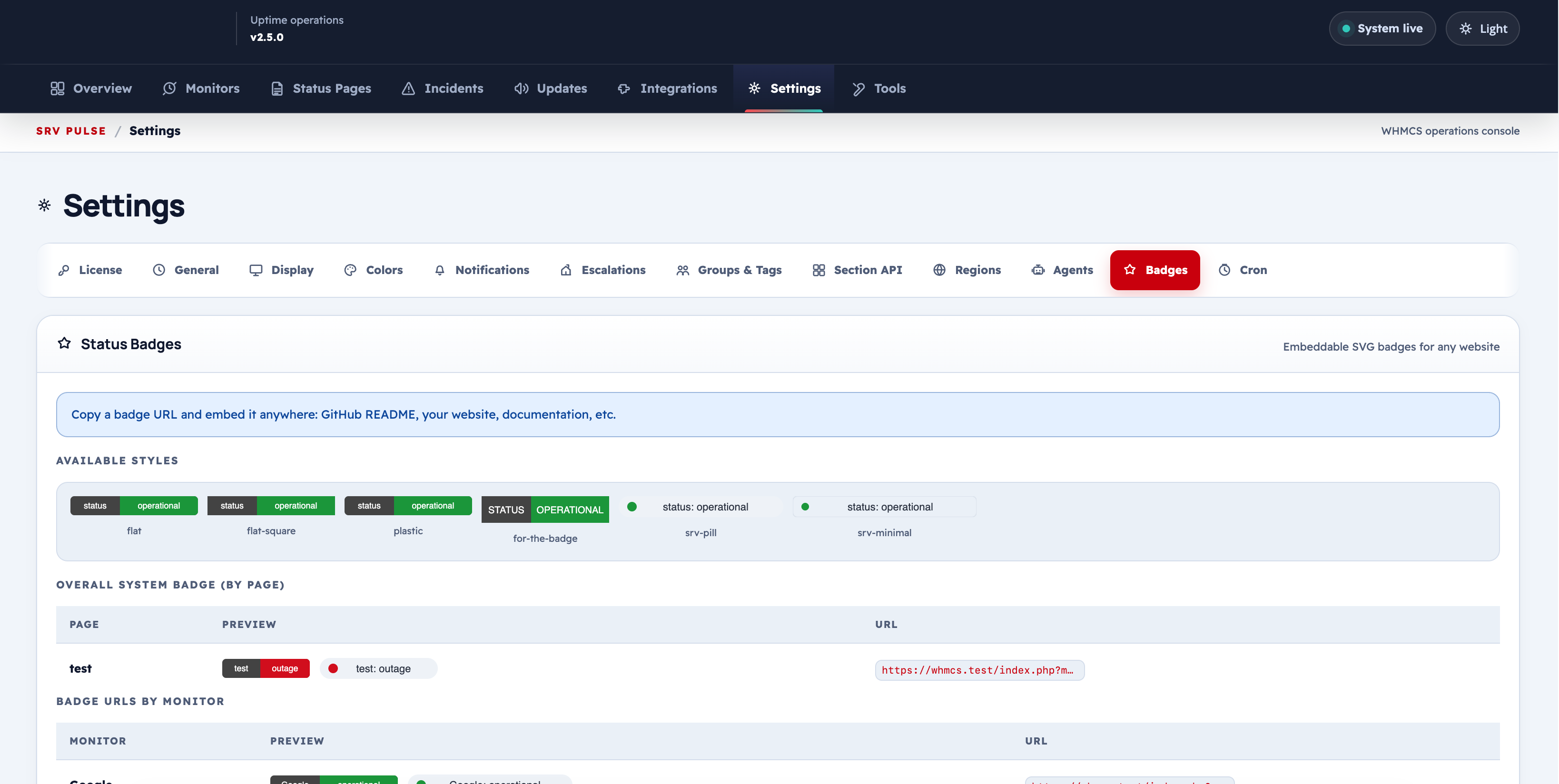Click the Tools wrench icon
Screen dimensions: 1559x784
pos(858,89)
